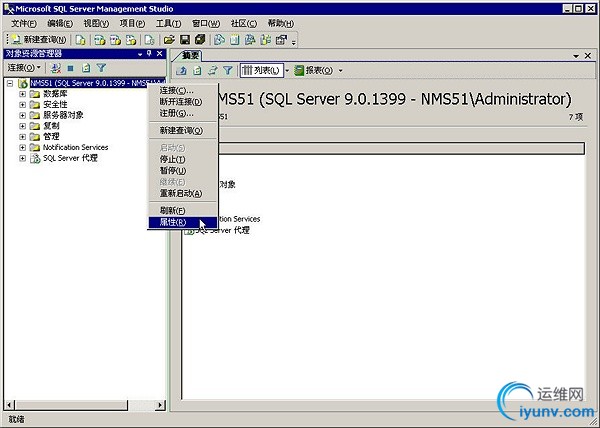Open the 社区(C) menu
The width and height of the screenshot is (600, 428).
[244, 24]
